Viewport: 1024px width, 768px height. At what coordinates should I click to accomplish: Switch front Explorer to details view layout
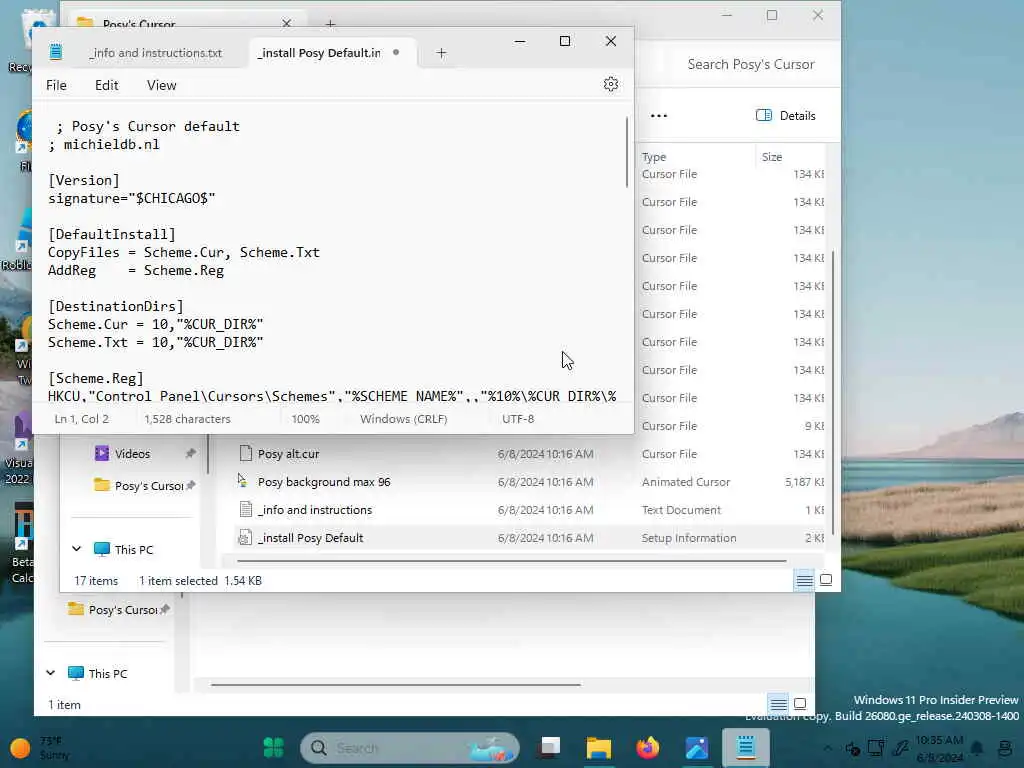805,580
